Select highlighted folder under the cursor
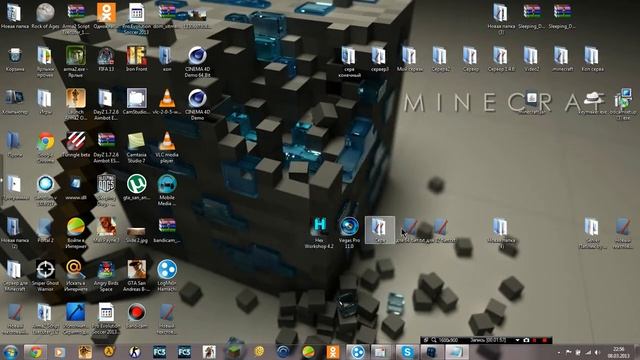 click(x=380, y=230)
